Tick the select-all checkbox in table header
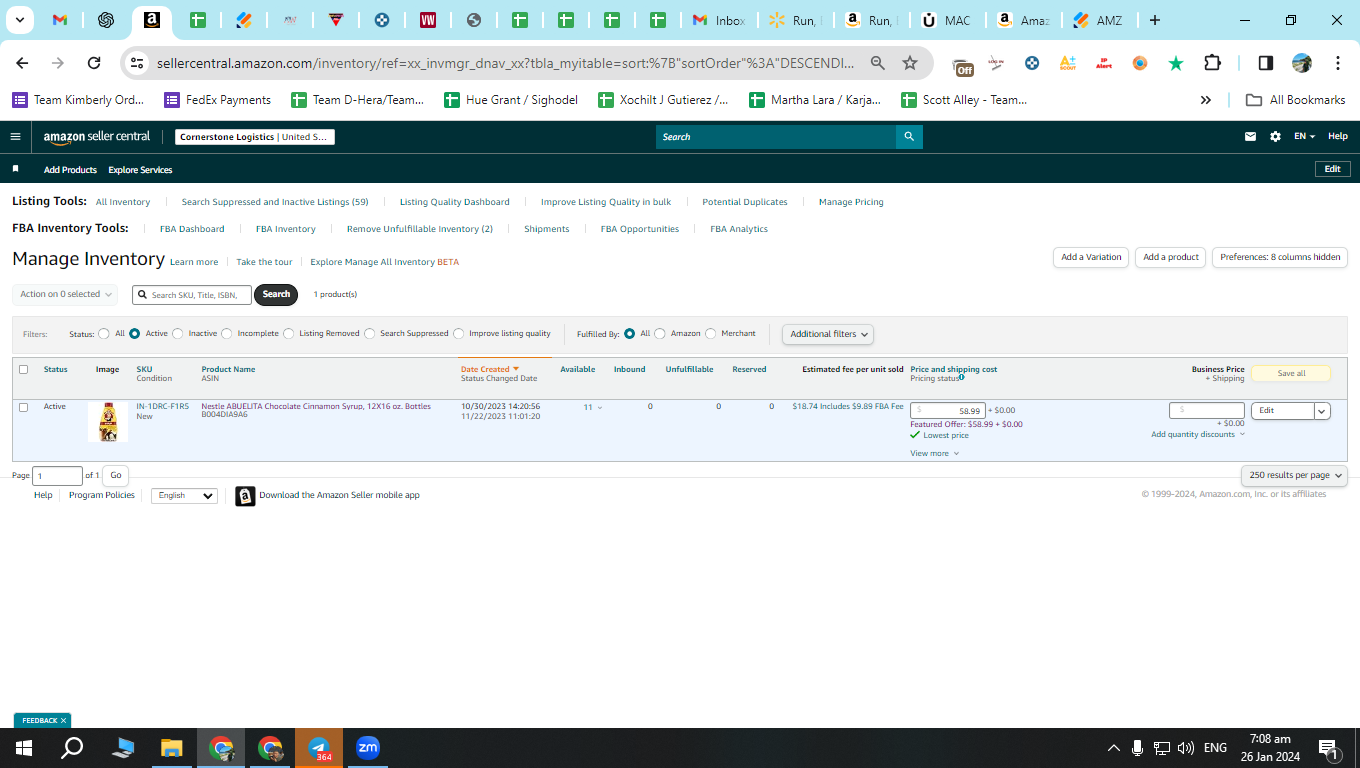The height and width of the screenshot is (768, 1360). (x=24, y=370)
